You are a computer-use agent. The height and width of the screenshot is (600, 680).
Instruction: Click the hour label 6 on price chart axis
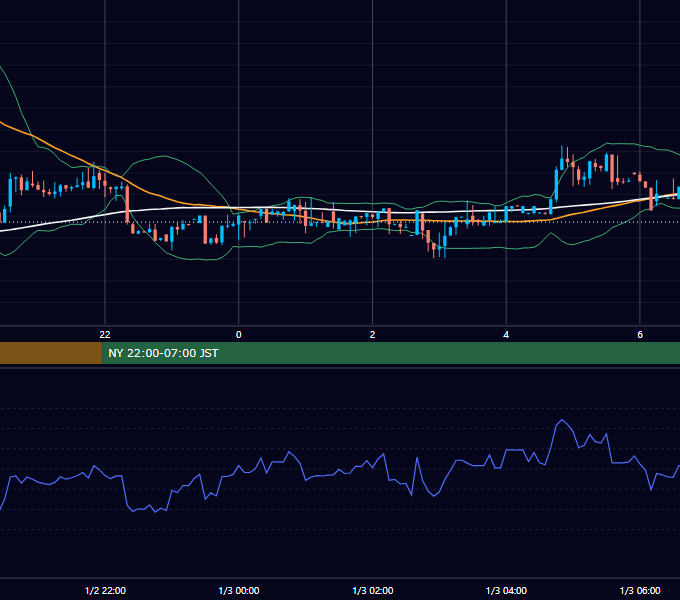pos(640,334)
